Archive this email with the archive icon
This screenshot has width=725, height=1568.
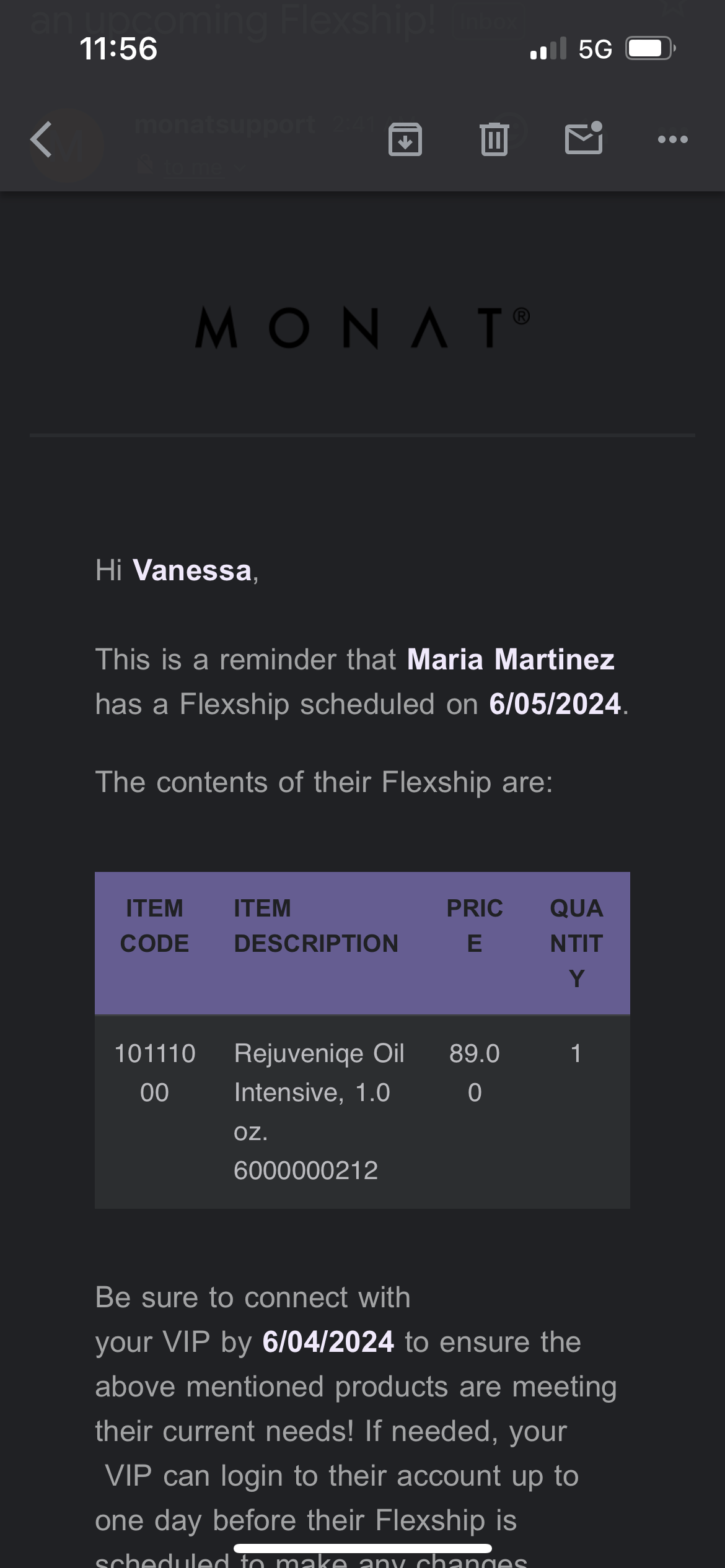coord(405,139)
